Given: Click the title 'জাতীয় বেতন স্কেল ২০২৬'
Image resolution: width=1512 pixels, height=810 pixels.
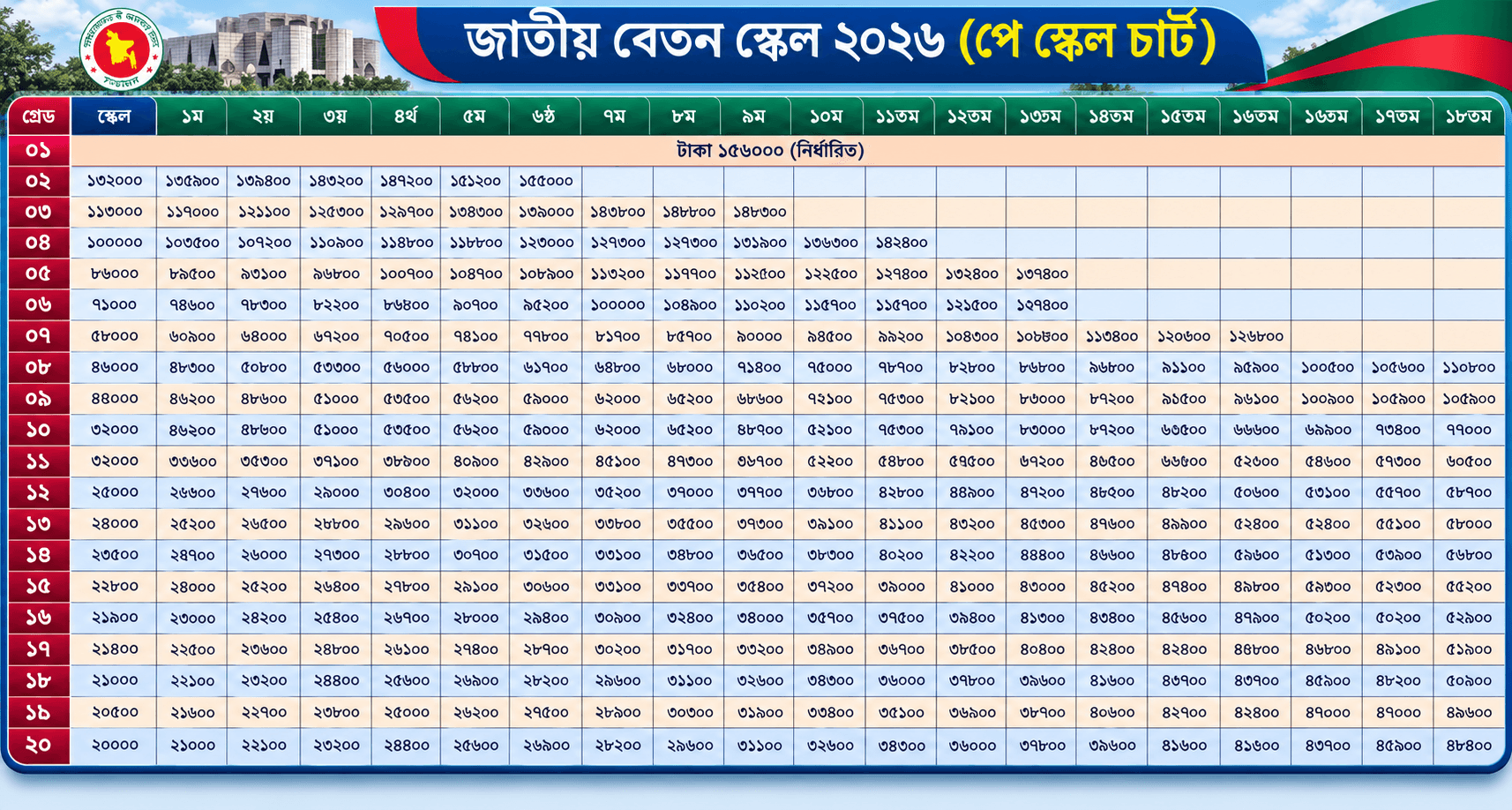Looking at the screenshot, I should (x=704, y=41).
